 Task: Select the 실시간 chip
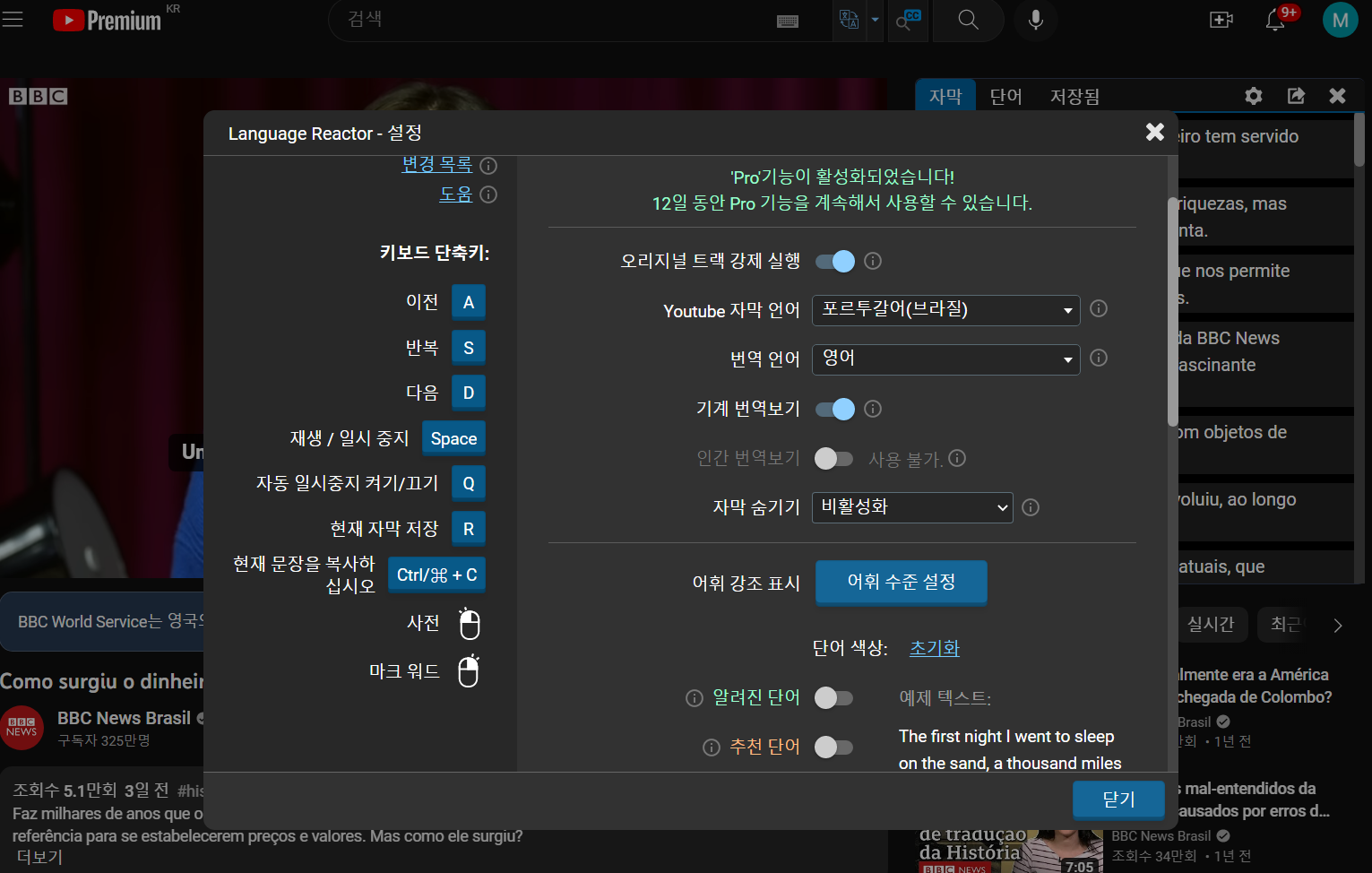tap(1211, 624)
